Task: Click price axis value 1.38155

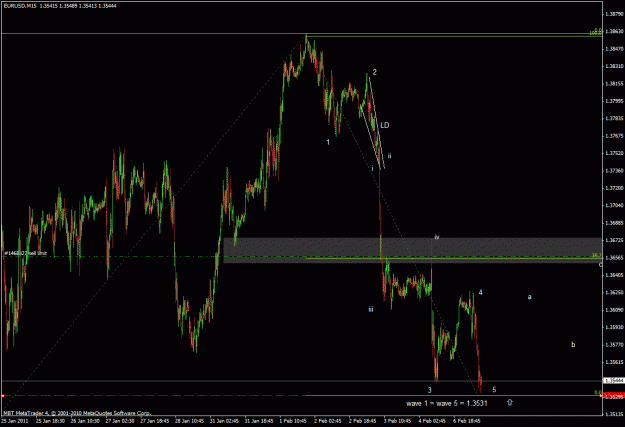Action: click(614, 84)
